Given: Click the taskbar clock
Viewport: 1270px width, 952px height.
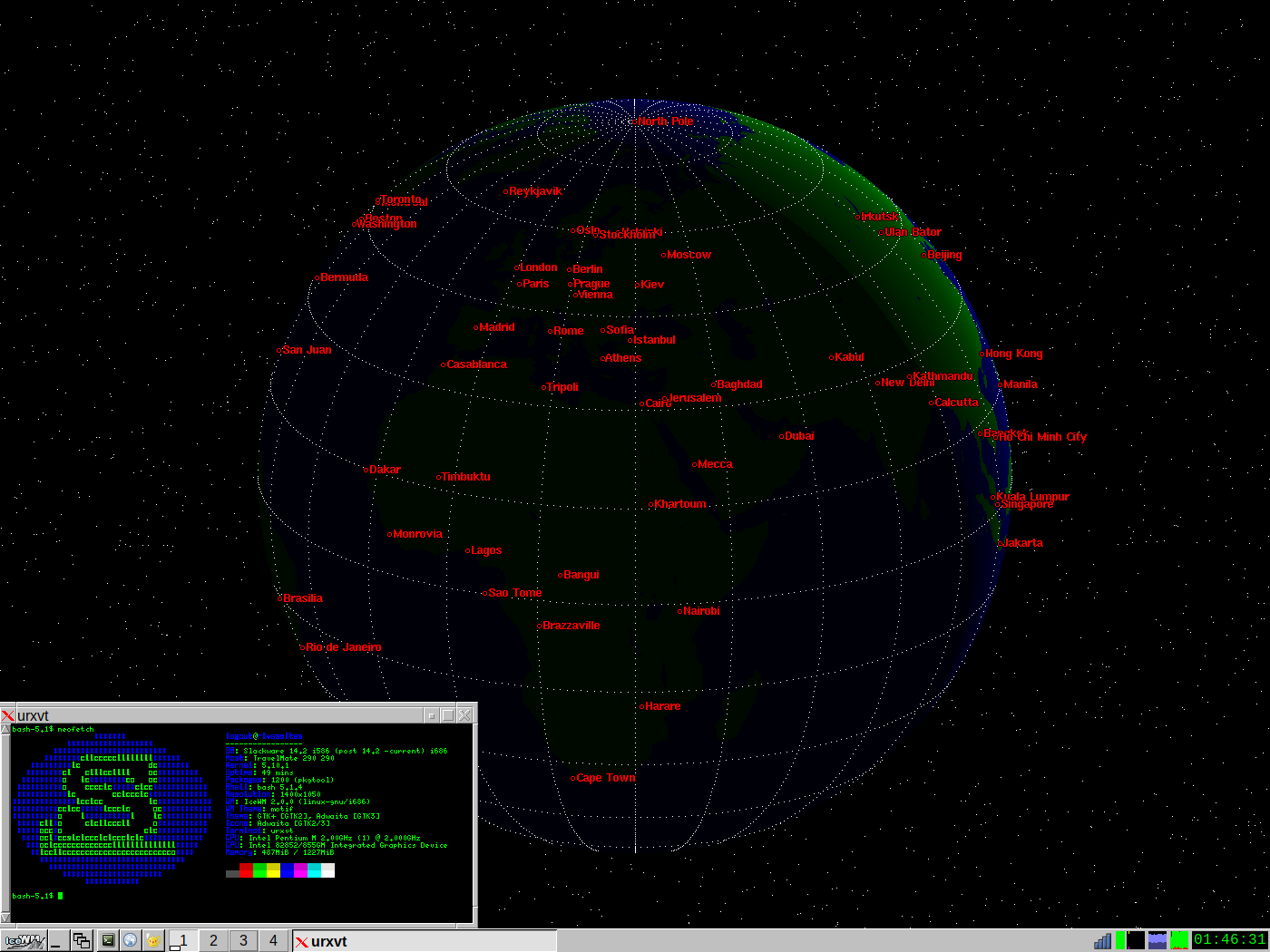Looking at the screenshot, I should click(x=1229, y=940).
